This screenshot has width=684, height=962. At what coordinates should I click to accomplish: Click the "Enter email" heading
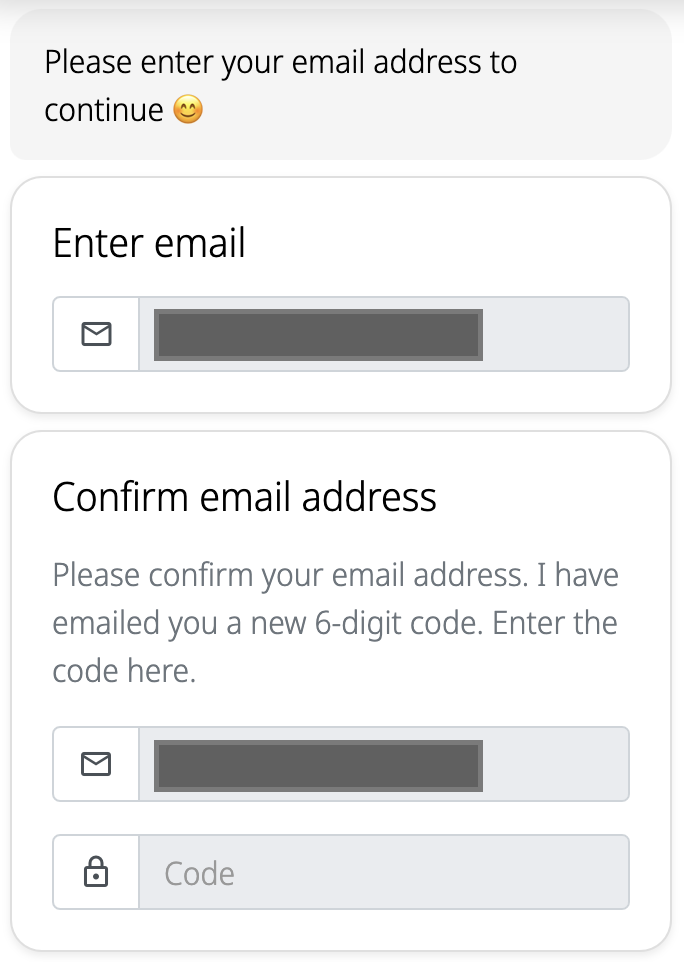pyautogui.click(x=149, y=244)
